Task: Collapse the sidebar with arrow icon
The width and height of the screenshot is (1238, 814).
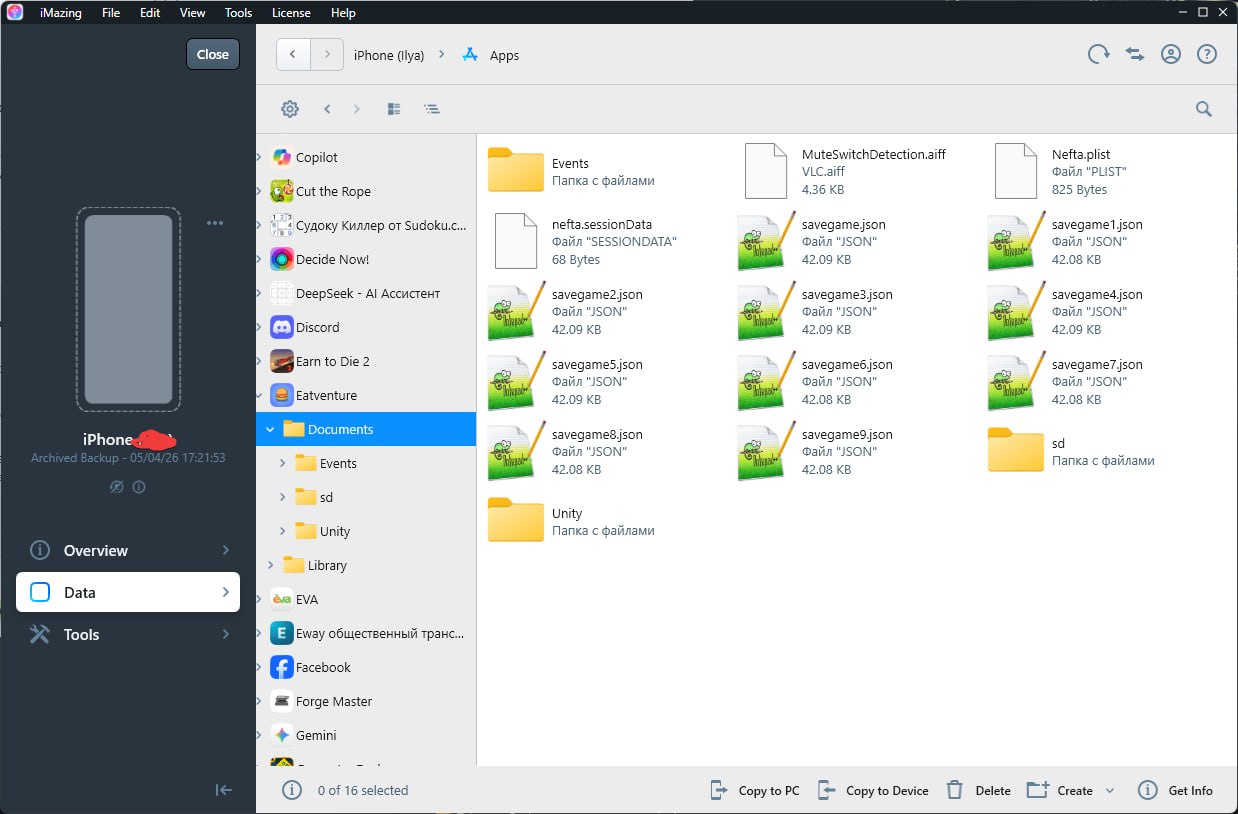Action: [x=224, y=790]
